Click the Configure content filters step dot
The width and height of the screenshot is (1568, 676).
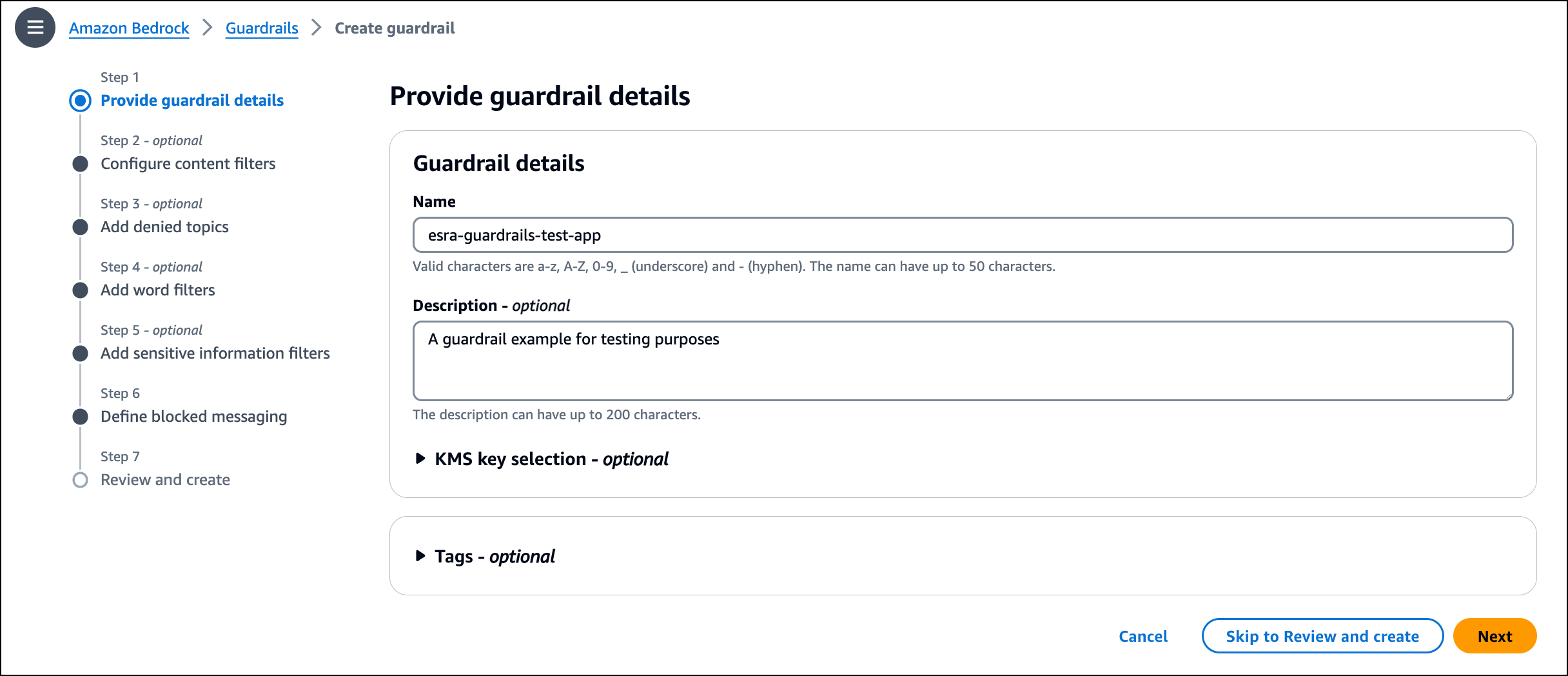81,164
